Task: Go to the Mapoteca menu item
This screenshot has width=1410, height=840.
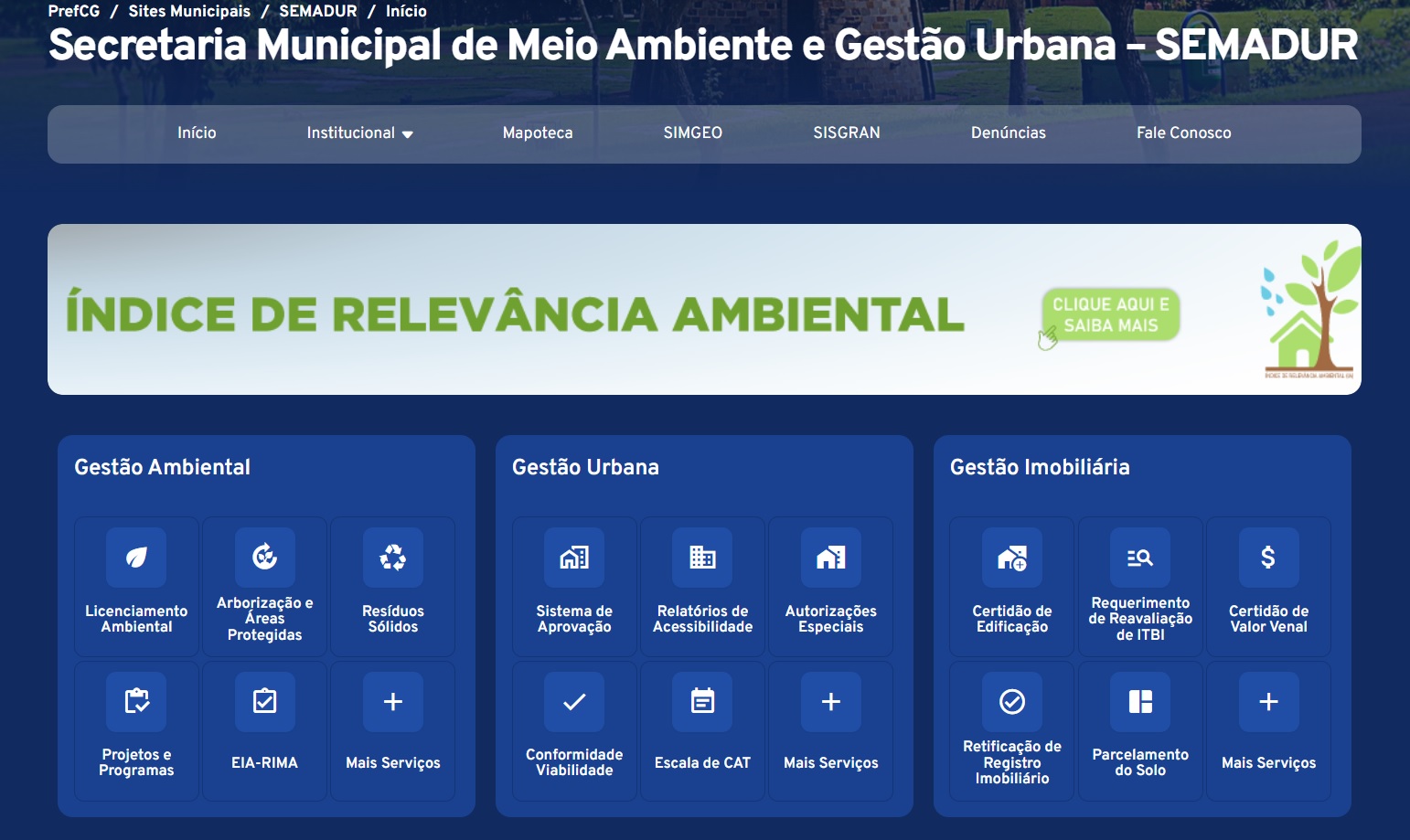Action: point(538,133)
